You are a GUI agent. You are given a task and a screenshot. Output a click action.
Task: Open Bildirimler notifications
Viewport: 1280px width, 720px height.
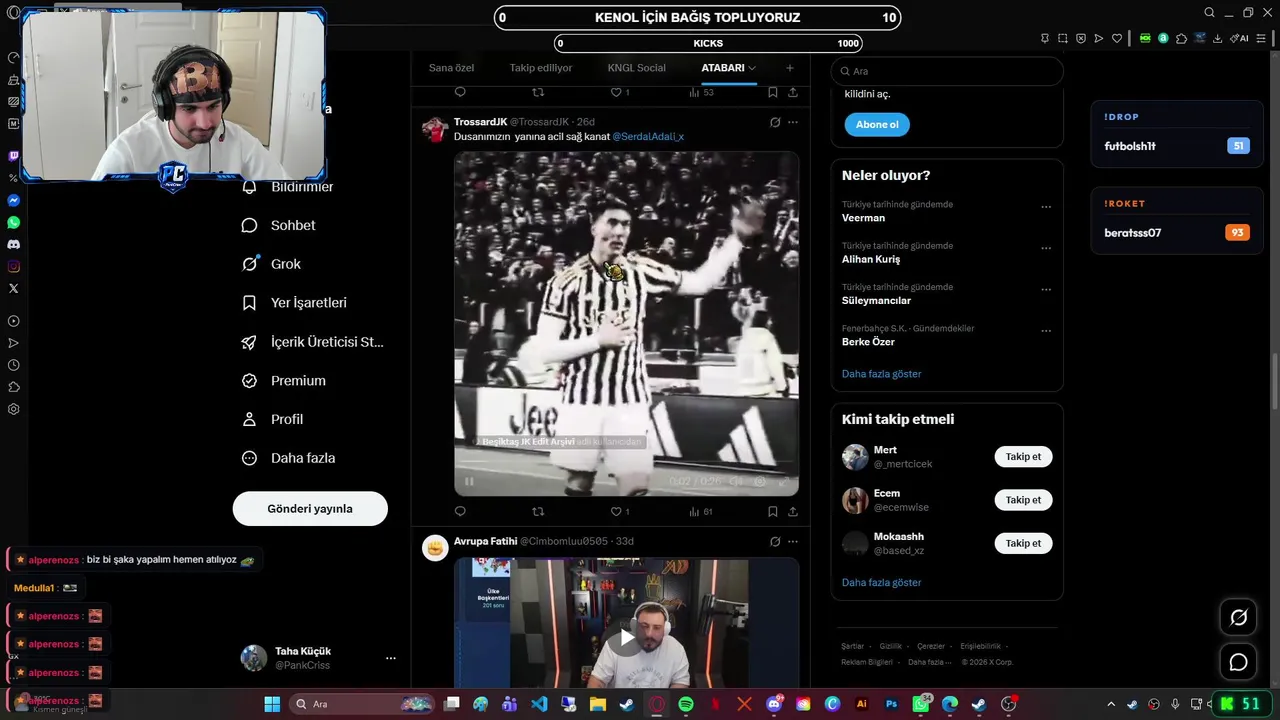click(288, 187)
